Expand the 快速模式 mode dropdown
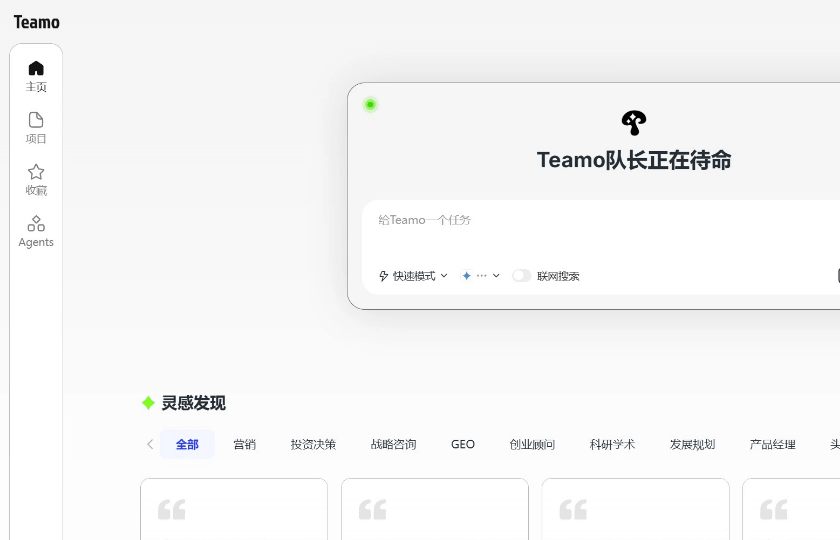The height and width of the screenshot is (540, 840). tap(413, 276)
